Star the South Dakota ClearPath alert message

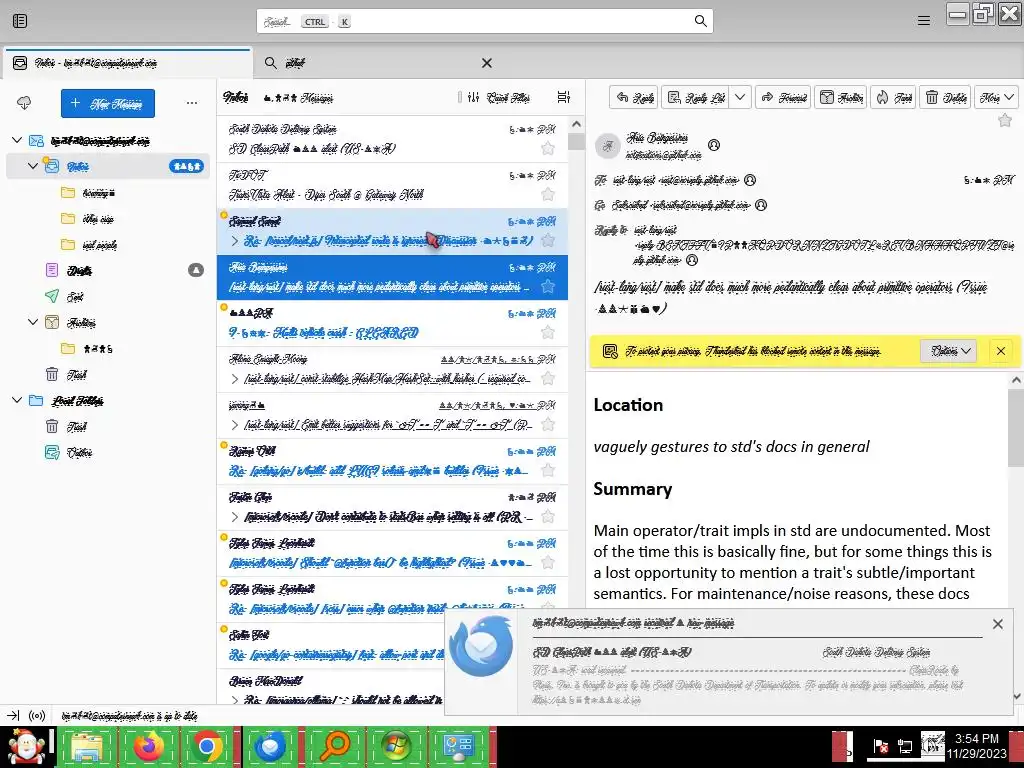[548, 148]
